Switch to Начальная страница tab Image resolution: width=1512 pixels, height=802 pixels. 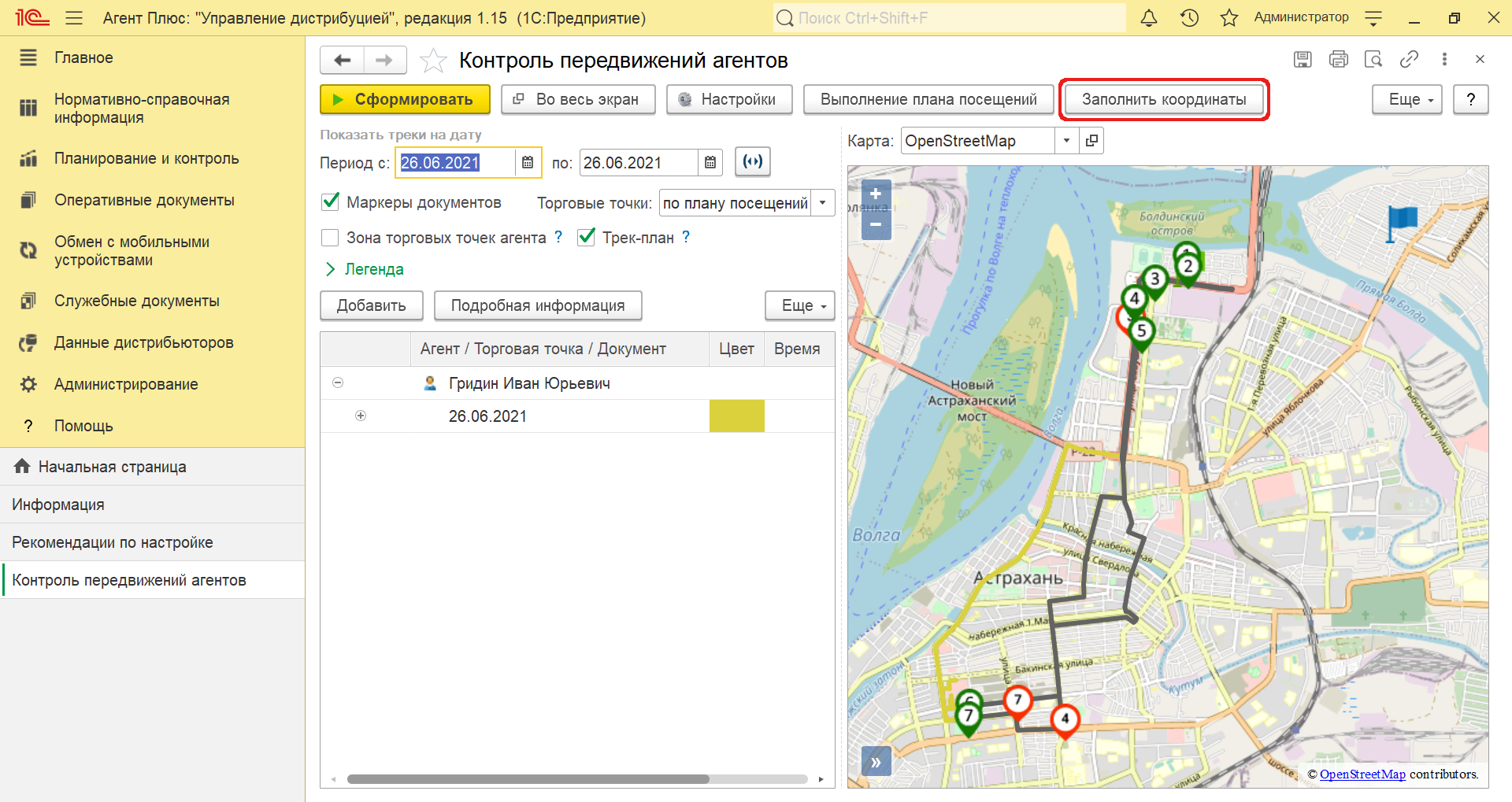coord(153,467)
